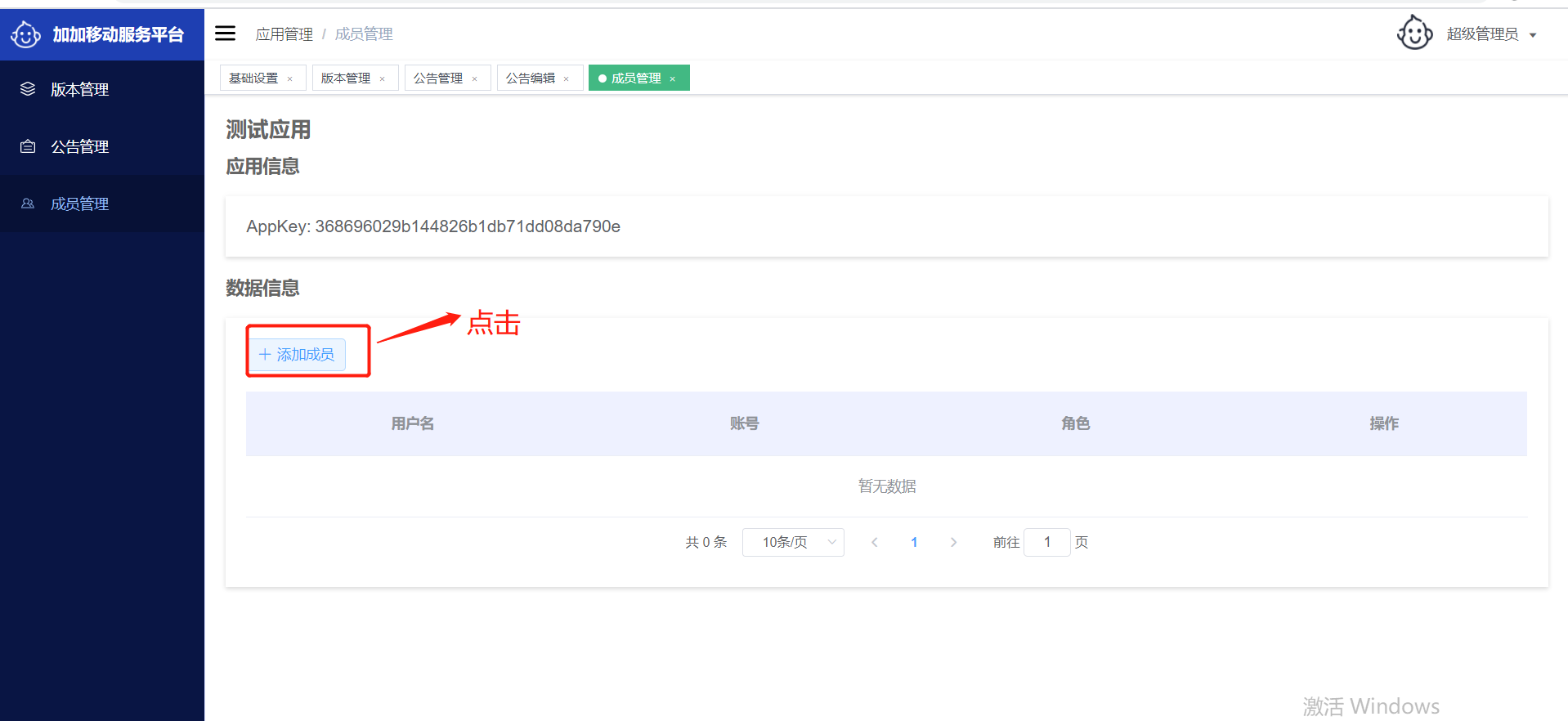
Task: Open the 超级管理员 user dropdown
Action: [1490, 34]
